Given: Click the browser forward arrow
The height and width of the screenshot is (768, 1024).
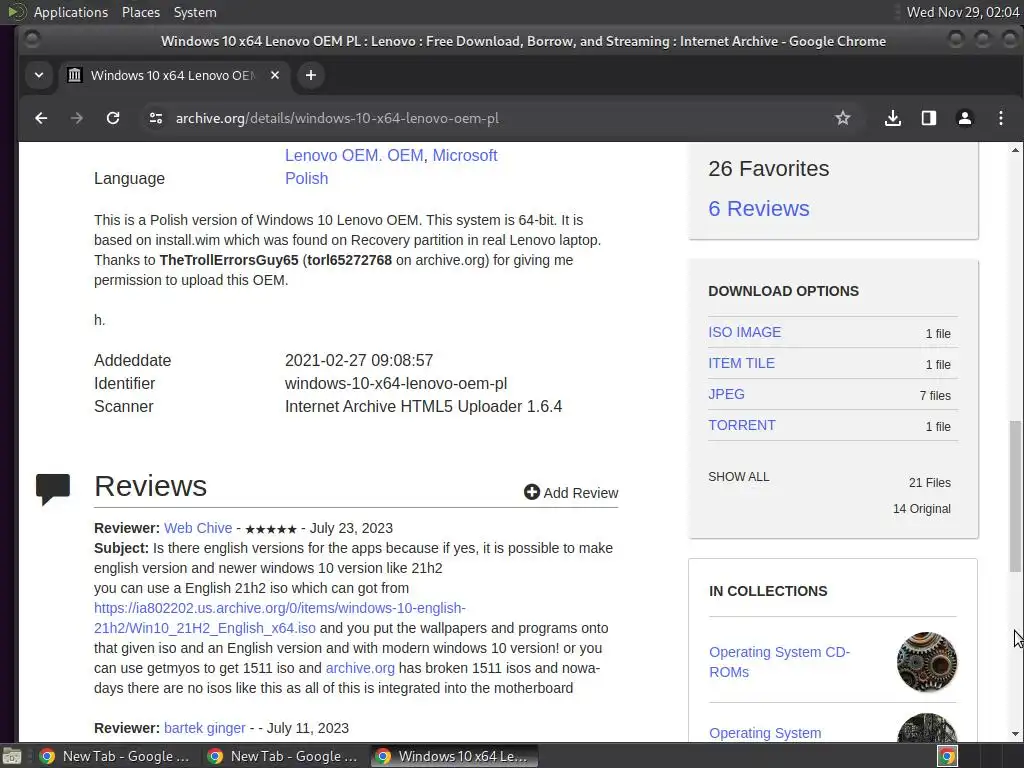Looking at the screenshot, I should point(77,118).
